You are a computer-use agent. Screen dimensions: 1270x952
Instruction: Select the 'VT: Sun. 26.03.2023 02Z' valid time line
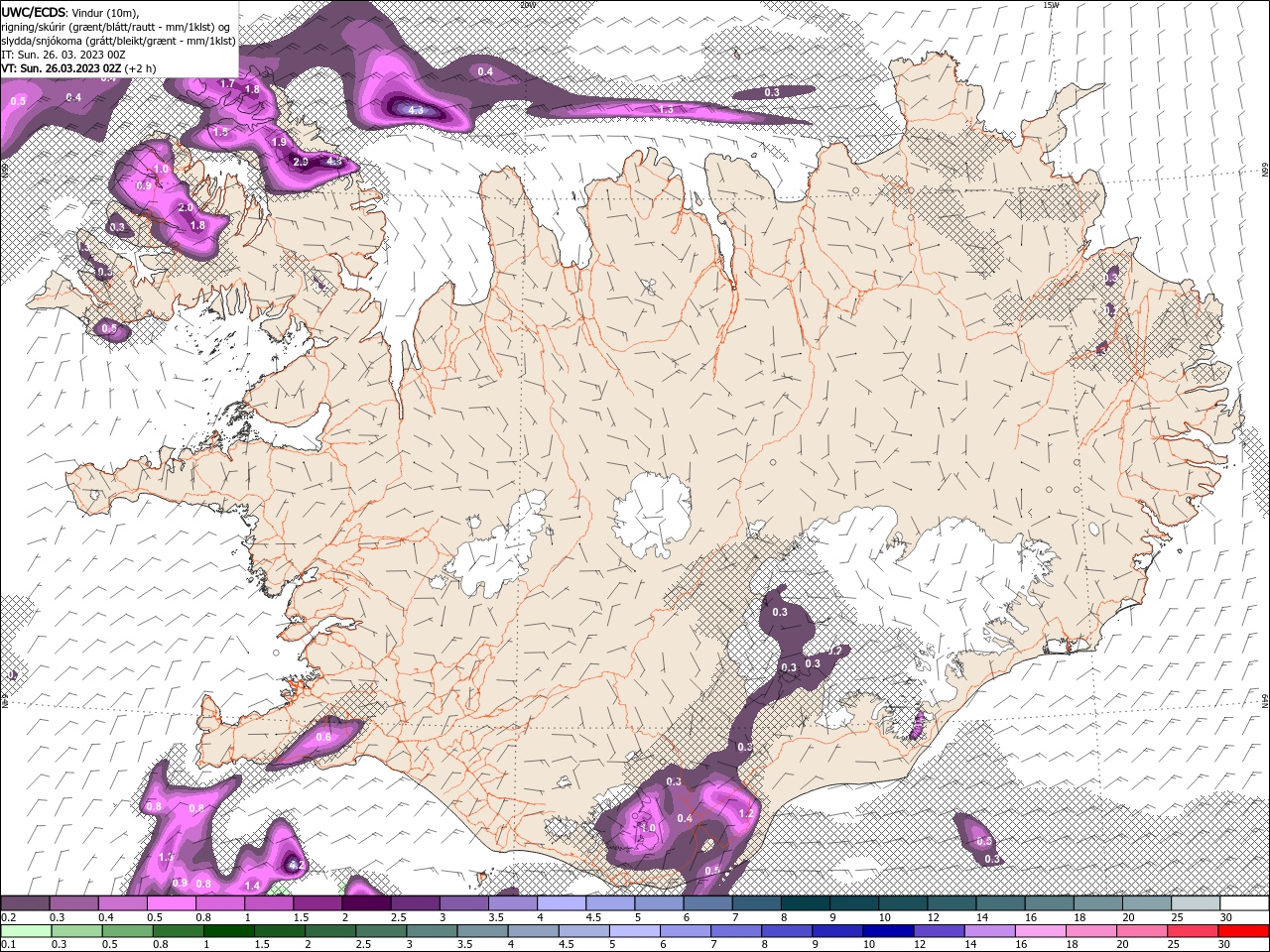(62, 68)
